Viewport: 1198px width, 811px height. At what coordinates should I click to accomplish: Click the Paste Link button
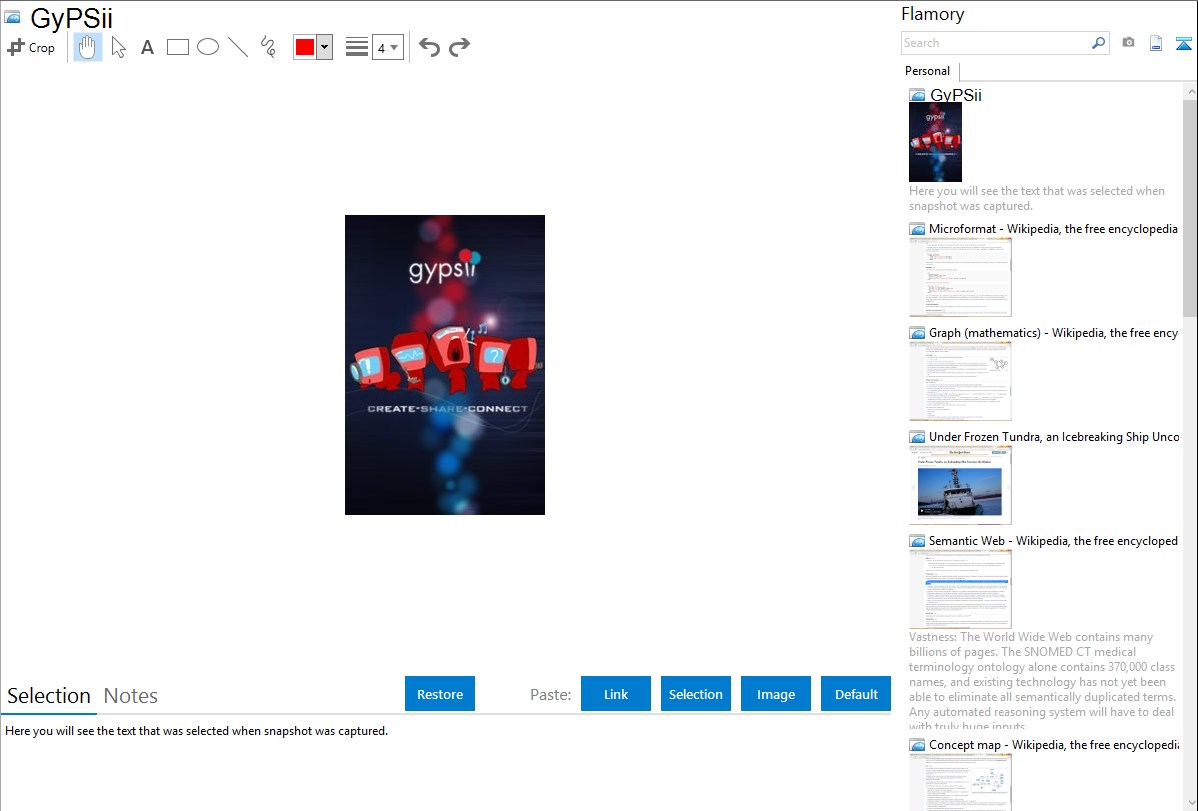click(x=616, y=694)
